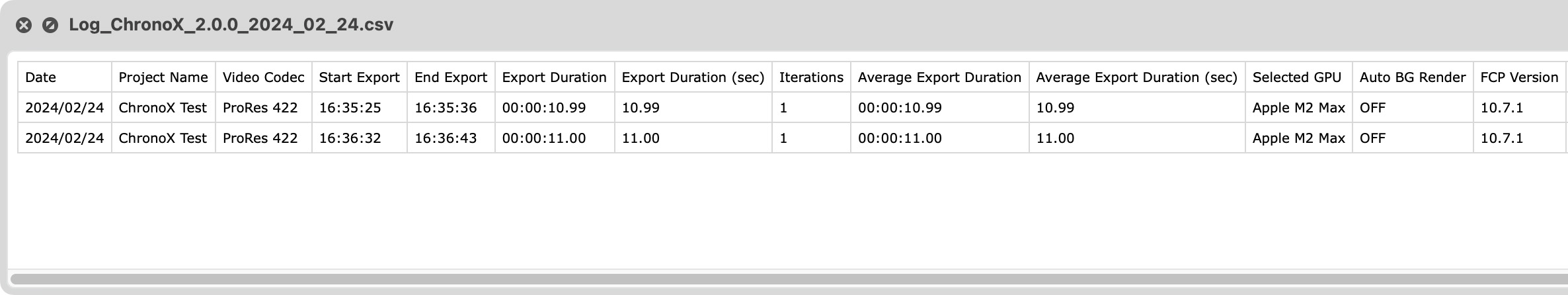Click the 16:36:43 end export cell
Screen dimensions: 1568x295
(x=451, y=138)
